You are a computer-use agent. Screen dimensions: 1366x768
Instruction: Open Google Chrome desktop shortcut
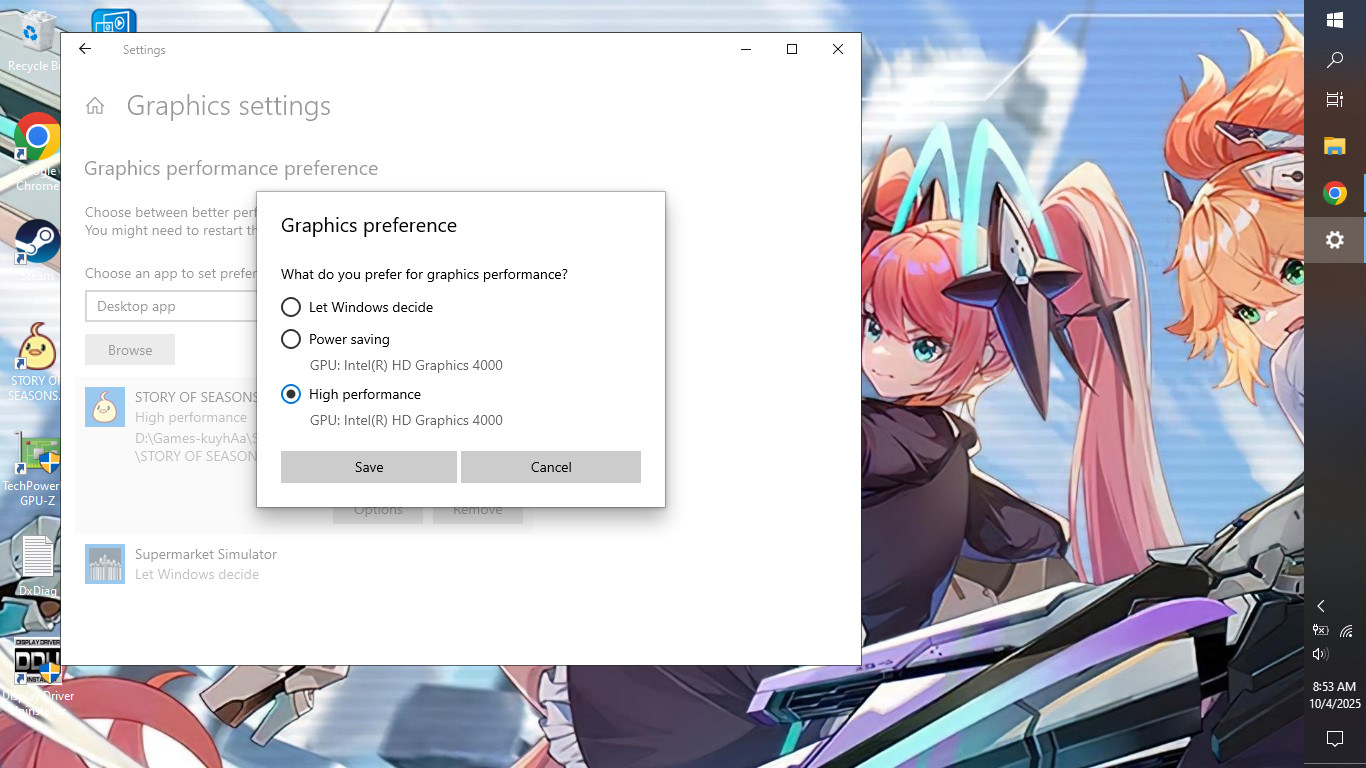tap(36, 150)
